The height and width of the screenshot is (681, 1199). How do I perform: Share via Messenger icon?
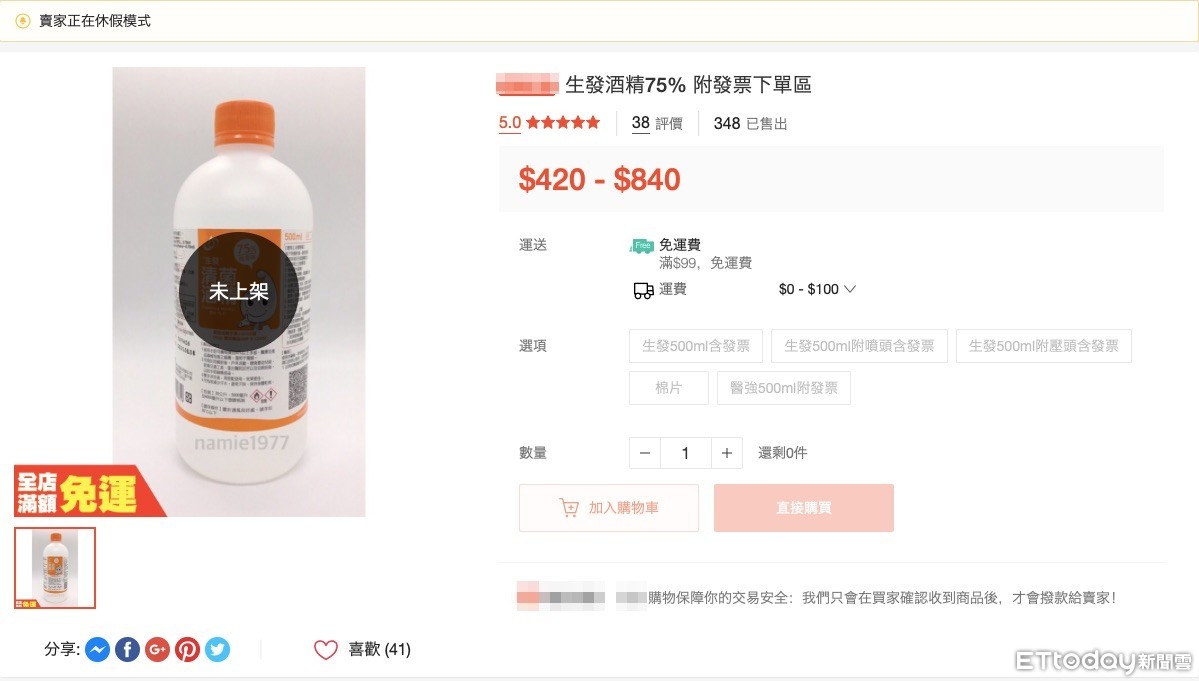(x=97, y=650)
